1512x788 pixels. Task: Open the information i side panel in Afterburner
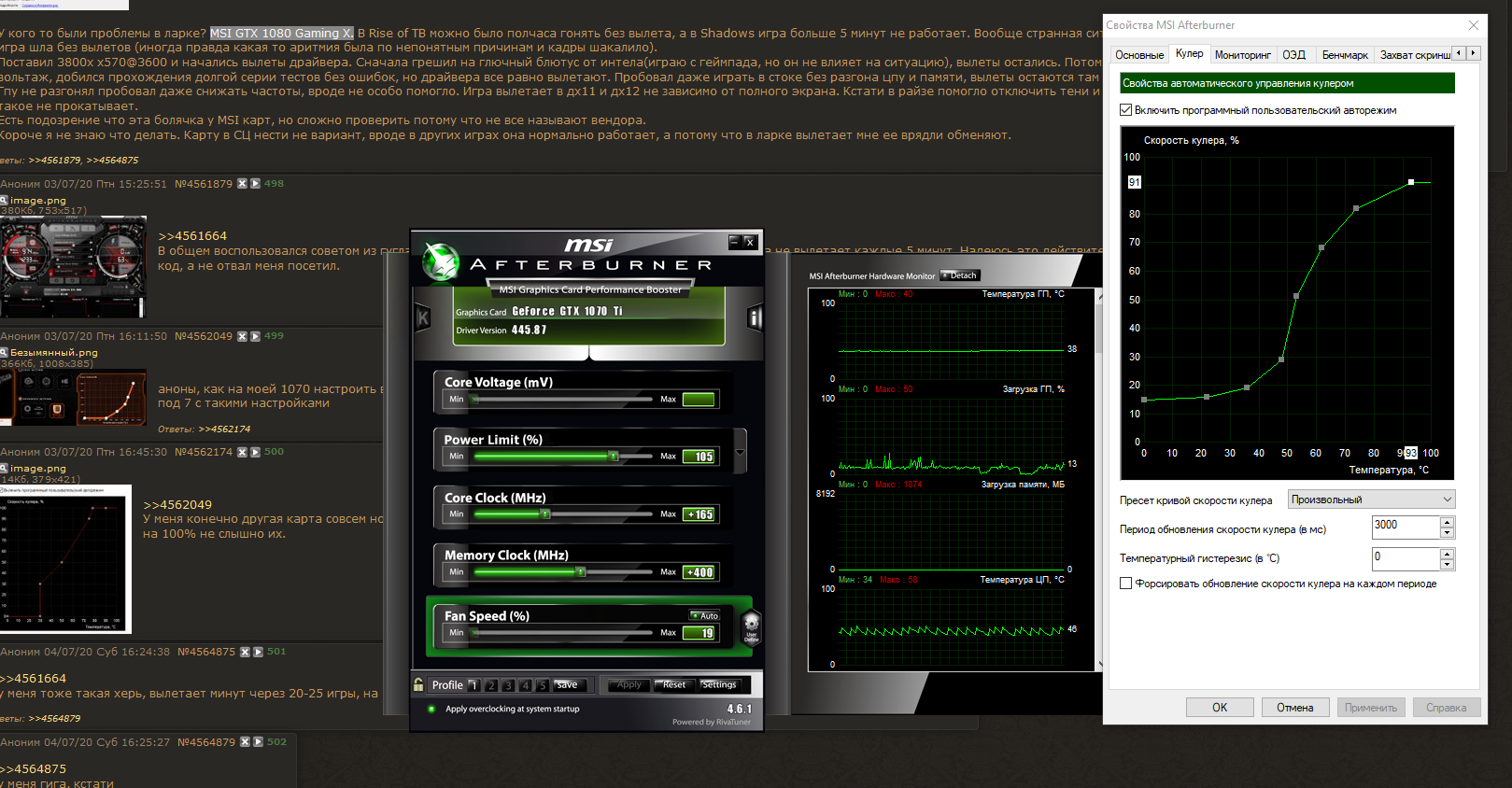(755, 318)
